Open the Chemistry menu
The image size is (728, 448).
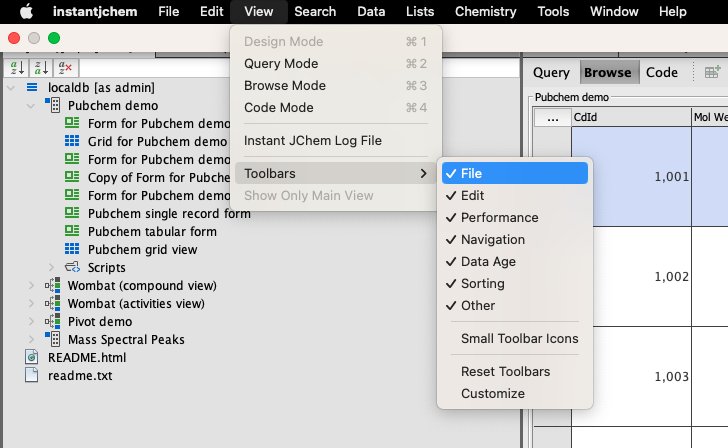pos(485,11)
